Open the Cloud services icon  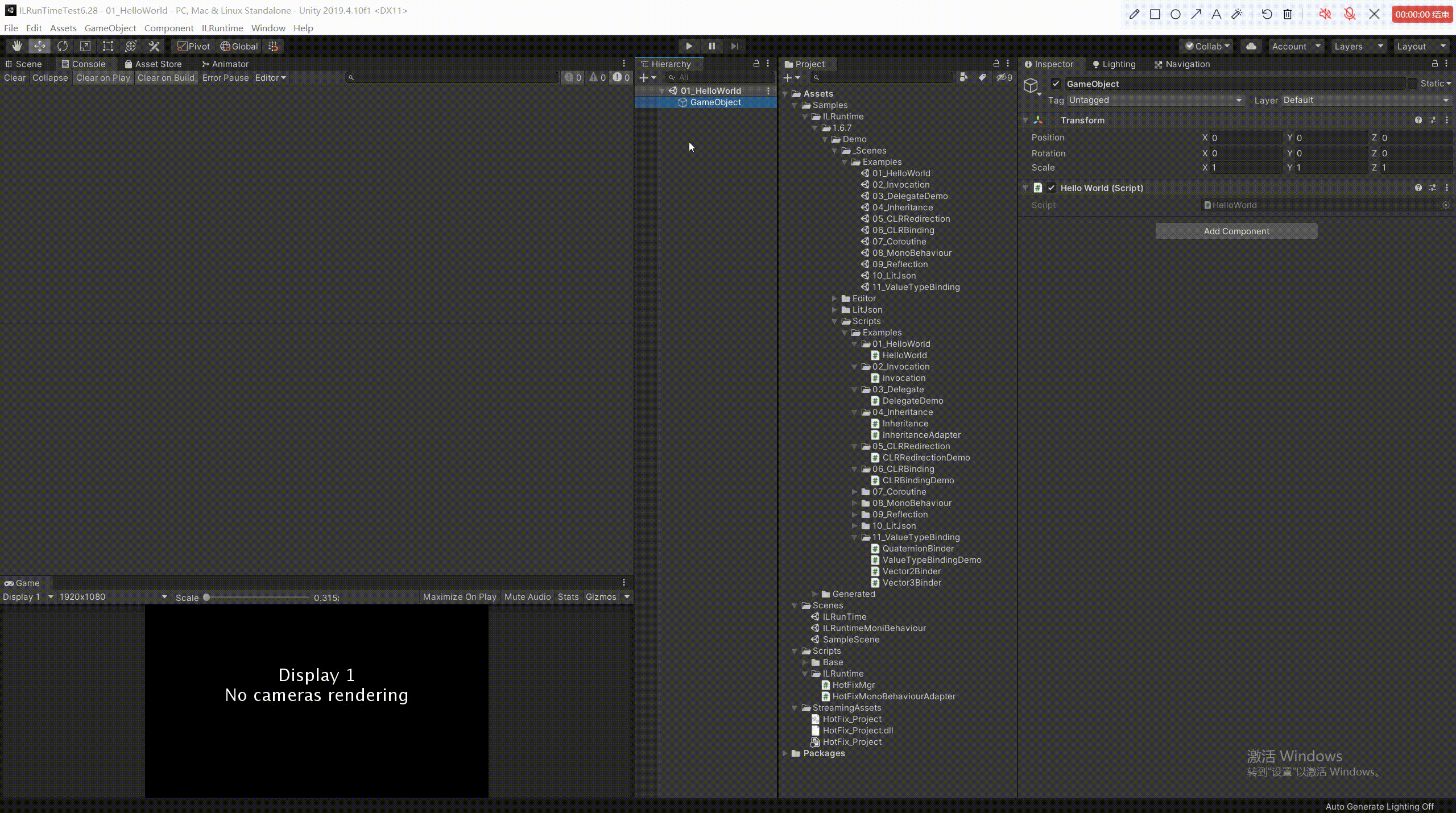point(1251,46)
